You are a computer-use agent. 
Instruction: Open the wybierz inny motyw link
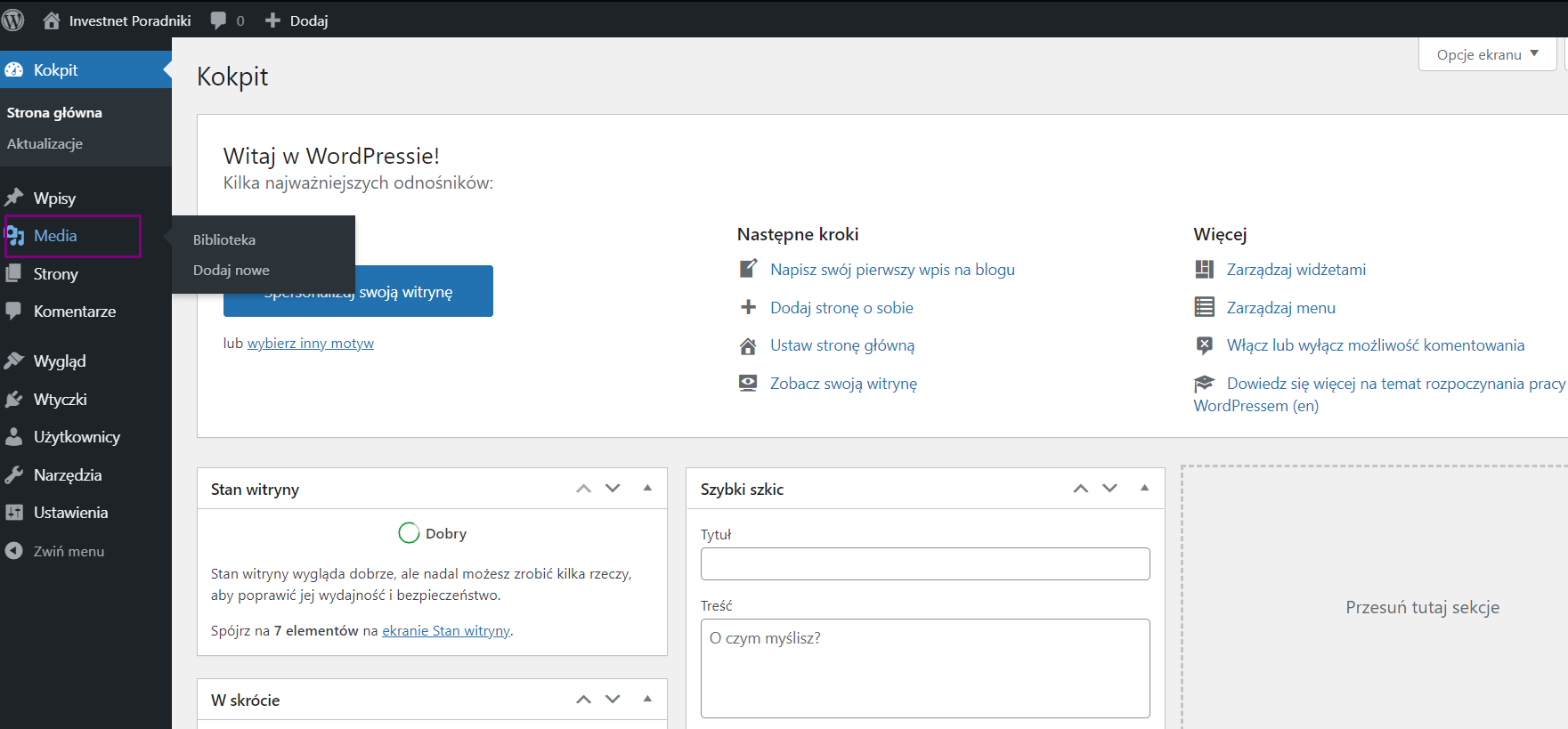click(310, 344)
